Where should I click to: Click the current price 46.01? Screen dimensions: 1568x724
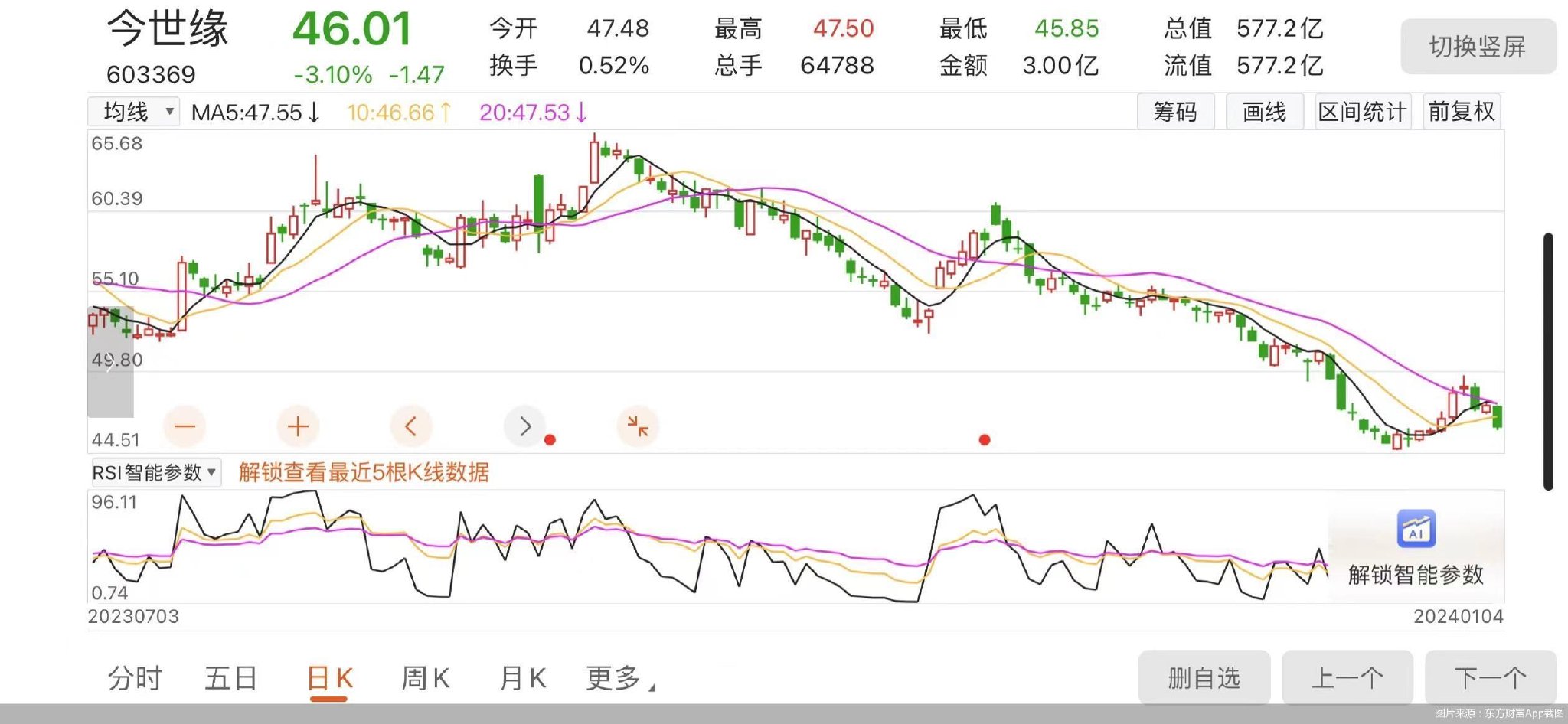pyautogui.click(x=352, y=29)
